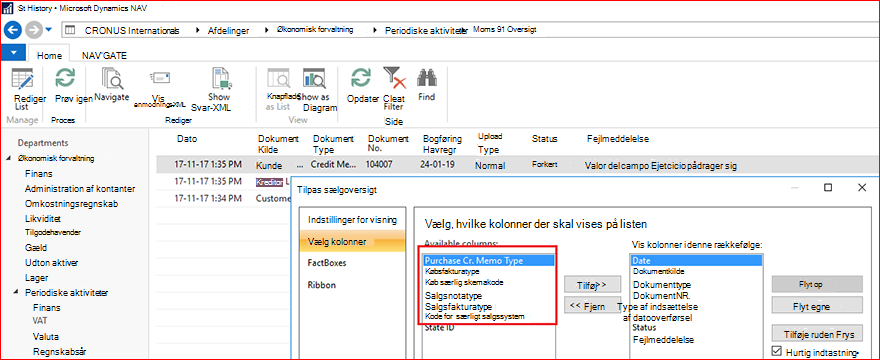Viewport: 880px width, 360px height.
Task: Click the Rediger List ribbon icon
Action: 23,79
